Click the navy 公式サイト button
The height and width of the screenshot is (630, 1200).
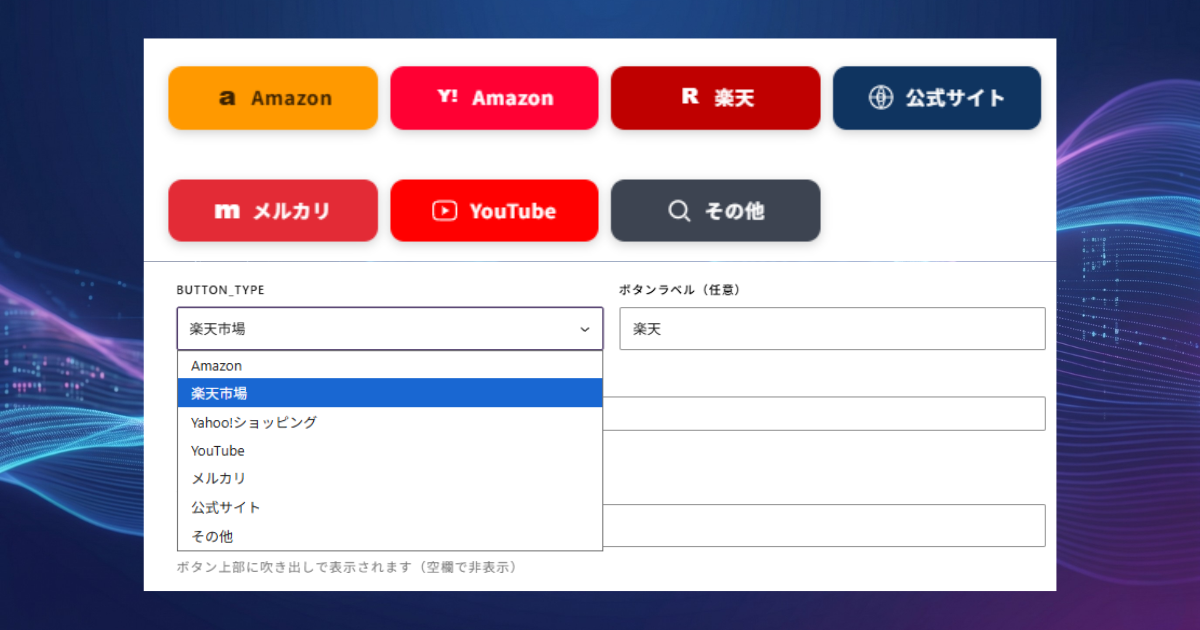coord(937,98)
